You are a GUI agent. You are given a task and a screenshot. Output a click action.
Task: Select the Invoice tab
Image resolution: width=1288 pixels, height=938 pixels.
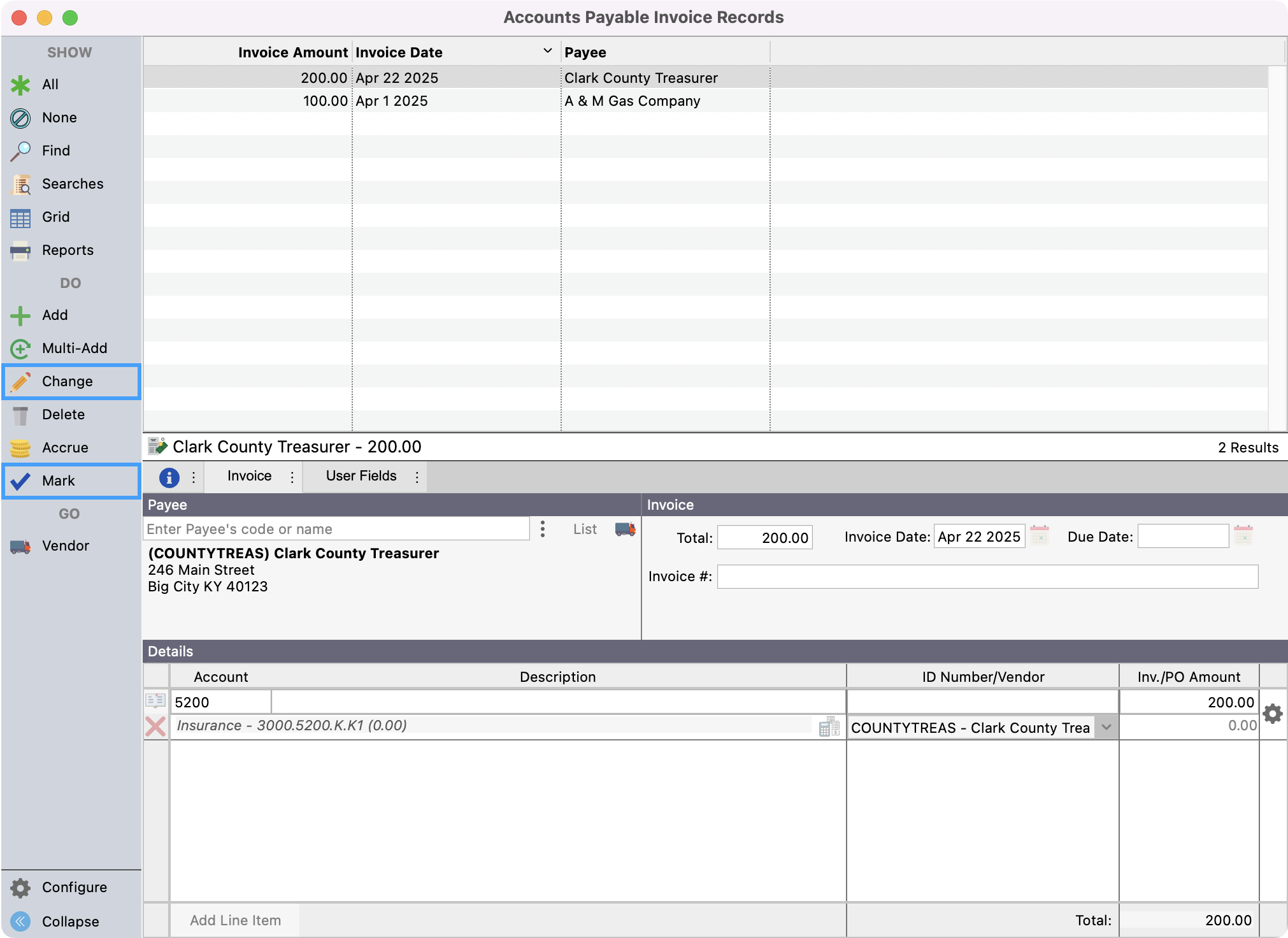tap(249, 476)
